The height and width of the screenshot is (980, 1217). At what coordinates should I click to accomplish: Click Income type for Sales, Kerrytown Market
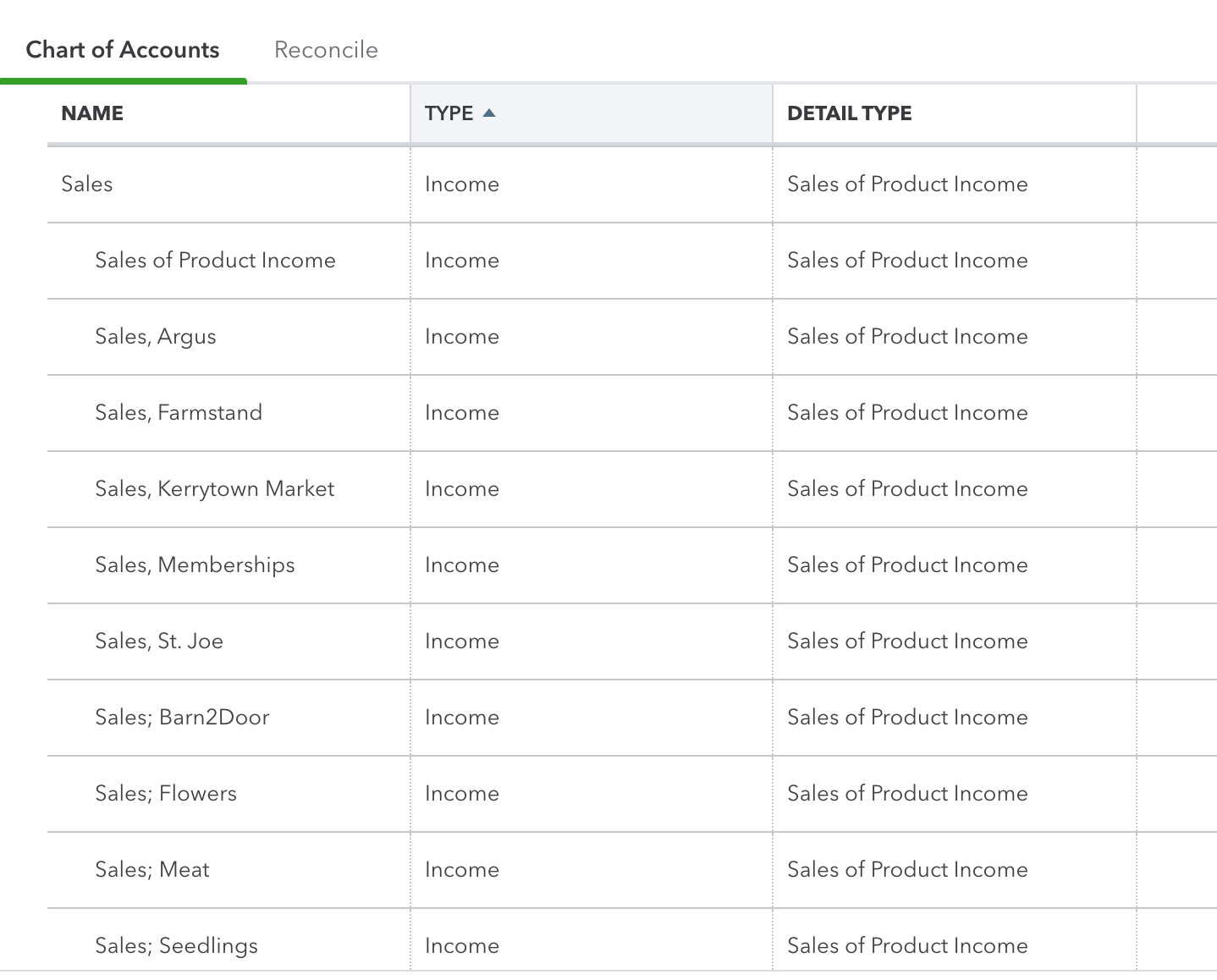tap(462, 489)
